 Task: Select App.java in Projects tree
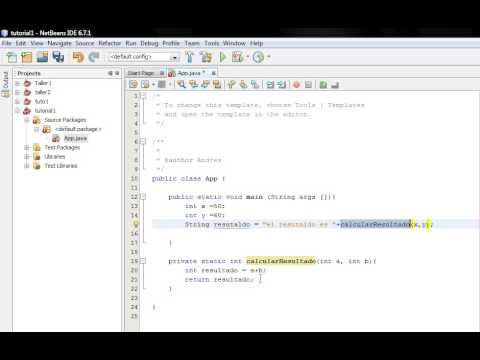(75, 138)
